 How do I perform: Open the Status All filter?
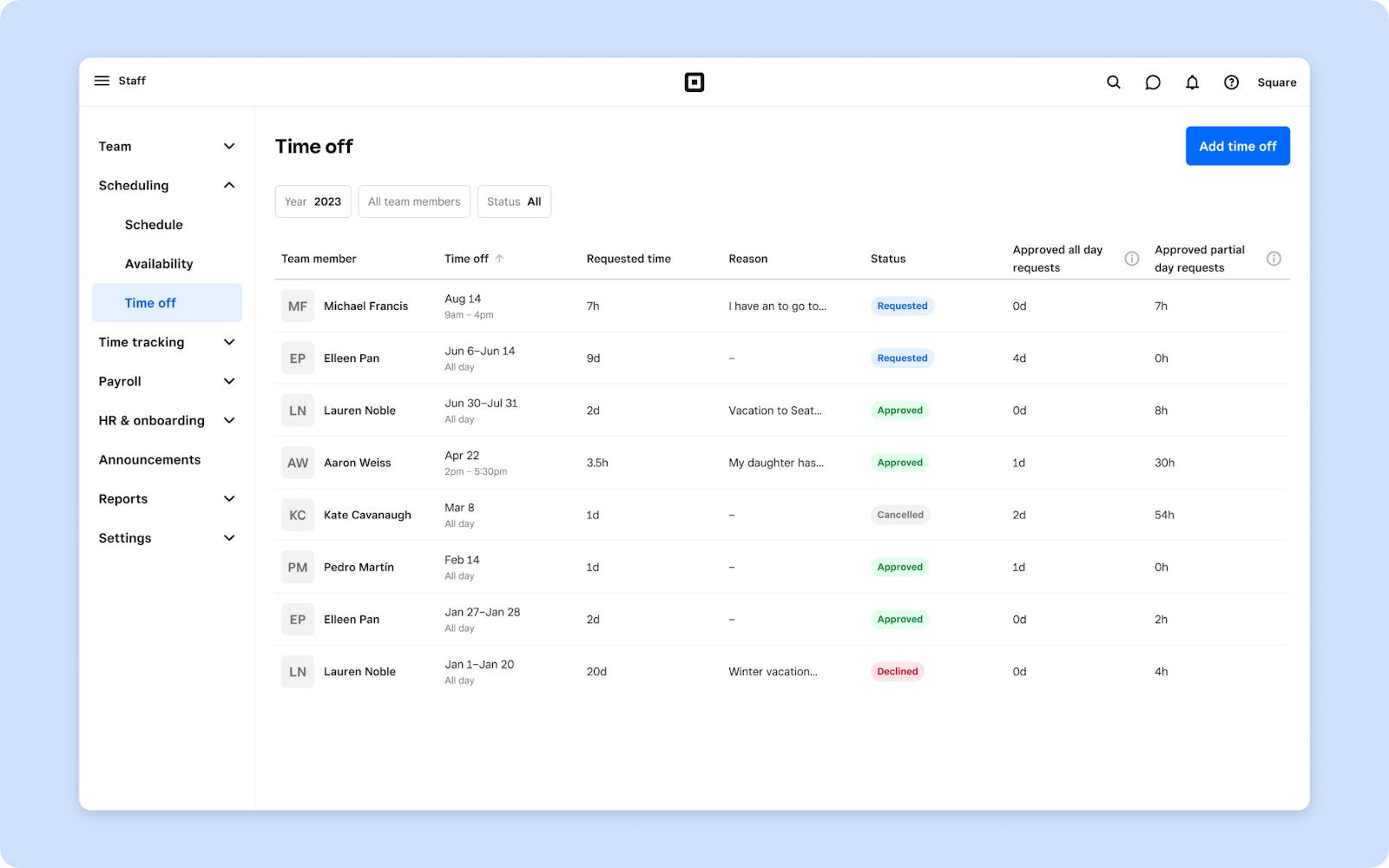click(x=514, y=201)
